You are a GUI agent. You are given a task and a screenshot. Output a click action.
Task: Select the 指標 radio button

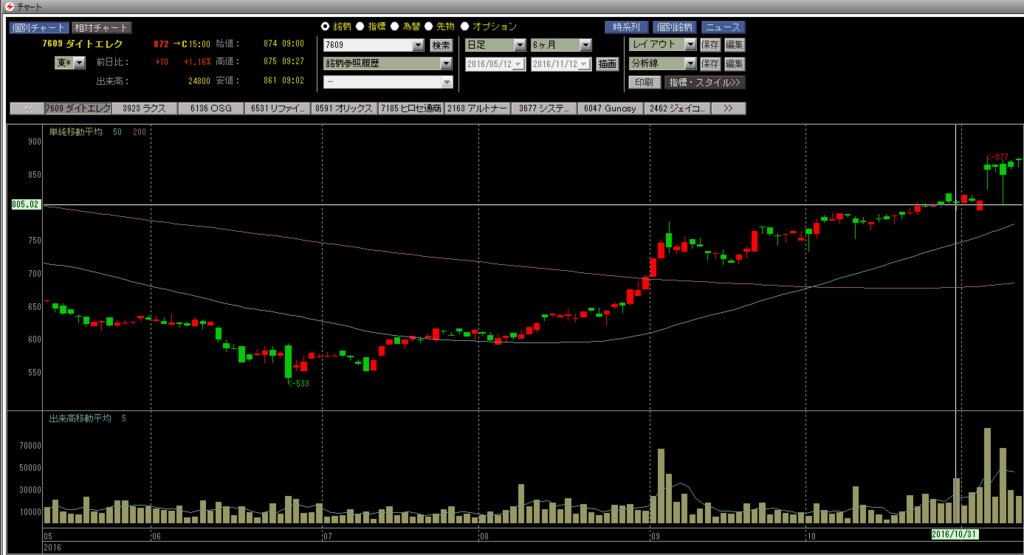359,26
